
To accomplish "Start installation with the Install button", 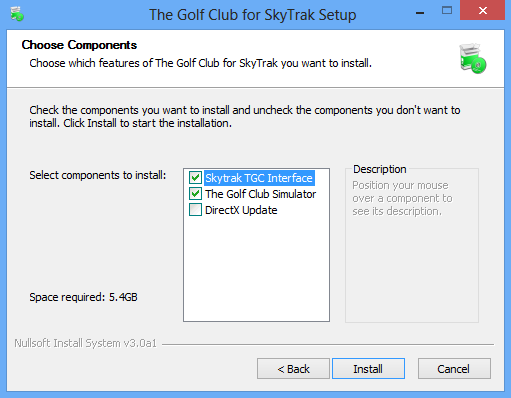I will click(x=368, y=369).
